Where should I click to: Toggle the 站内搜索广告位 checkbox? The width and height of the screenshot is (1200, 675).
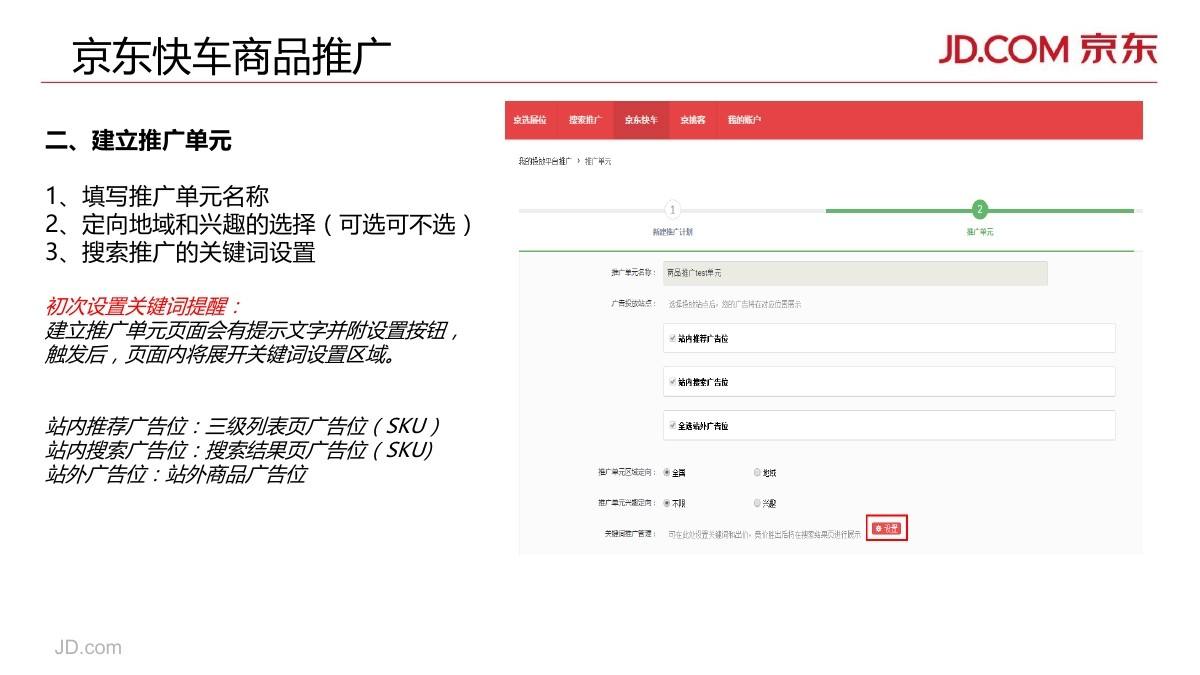673,382
